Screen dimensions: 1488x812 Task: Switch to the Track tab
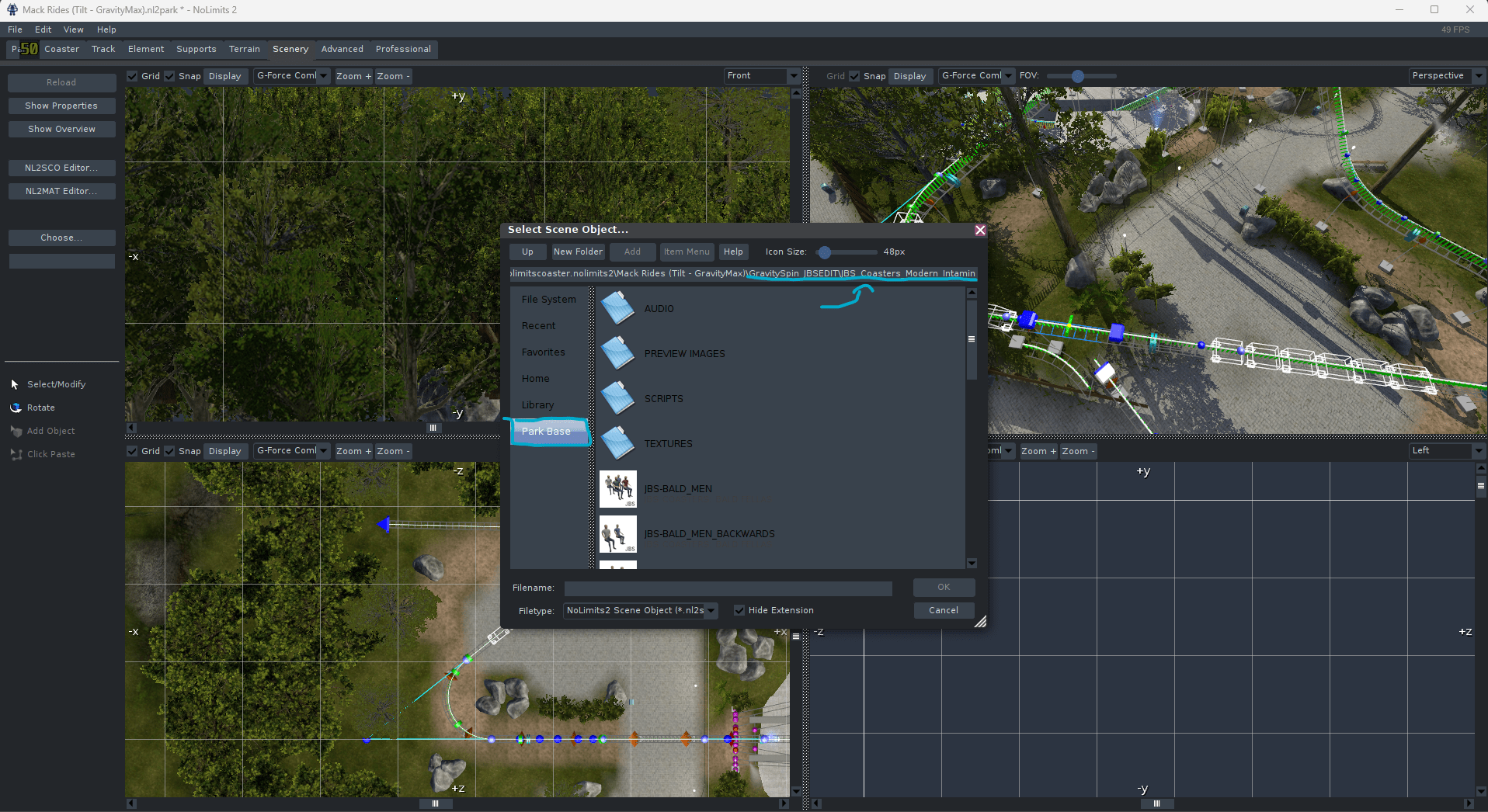click(103, 49)
